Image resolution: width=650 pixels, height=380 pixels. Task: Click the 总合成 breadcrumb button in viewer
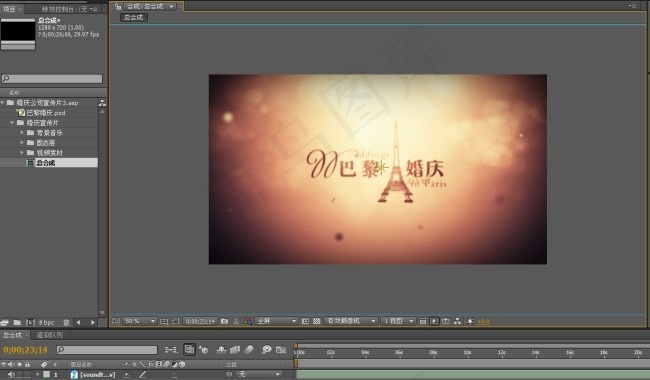133,17
